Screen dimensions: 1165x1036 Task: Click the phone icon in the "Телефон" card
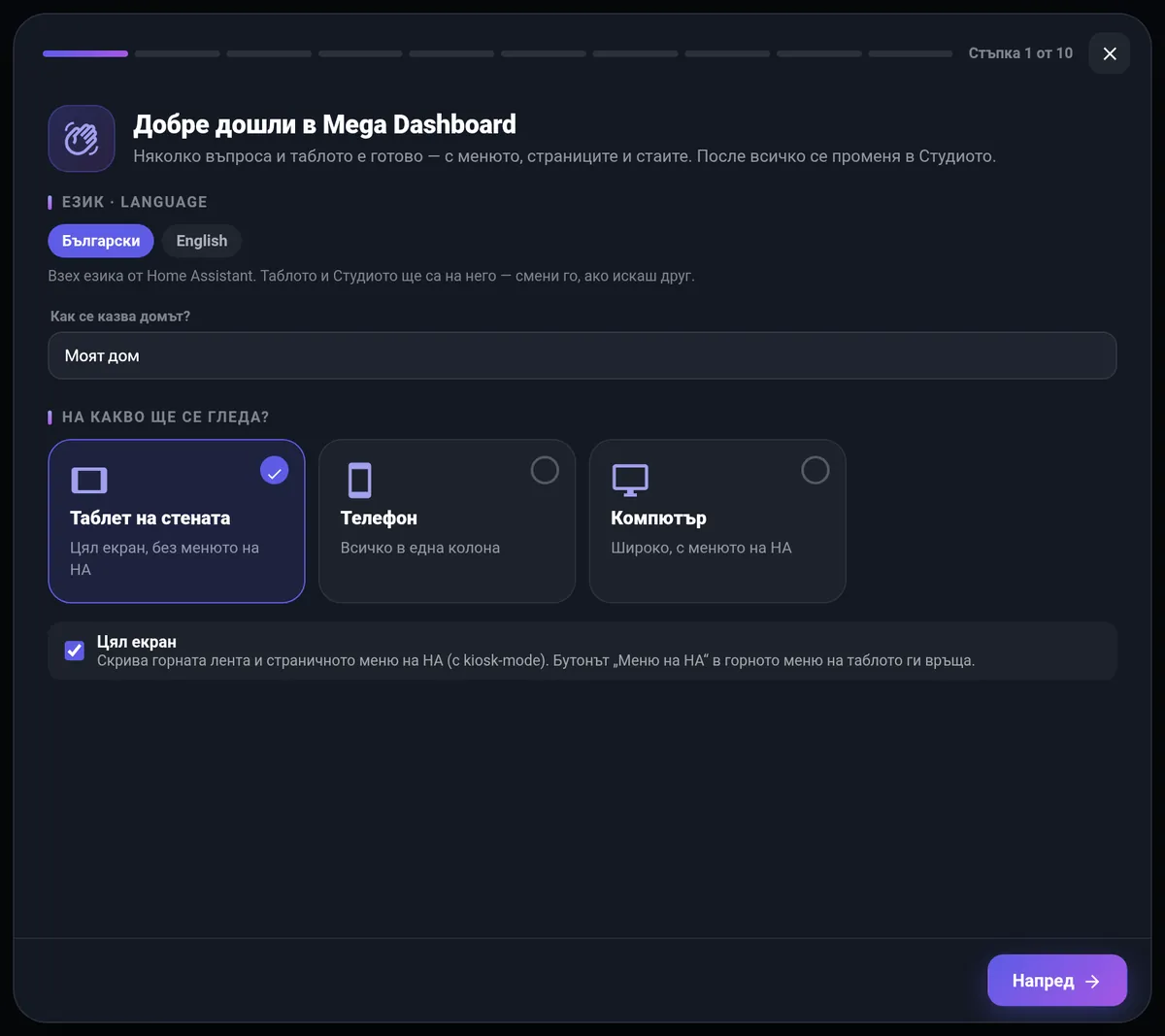point(359,480)
